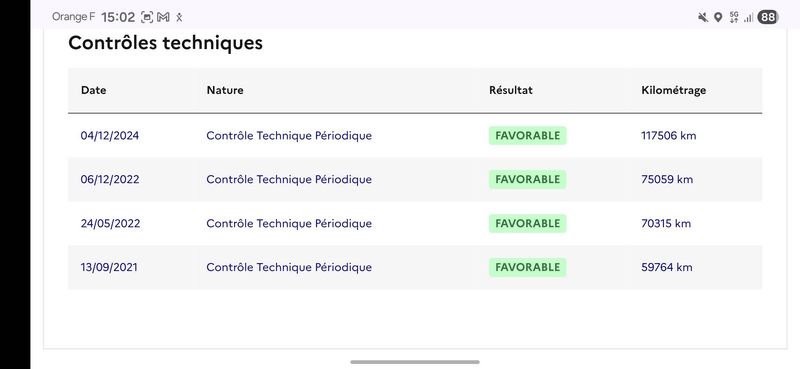Select the 117506 km mileage value

(x=668, y=136)
